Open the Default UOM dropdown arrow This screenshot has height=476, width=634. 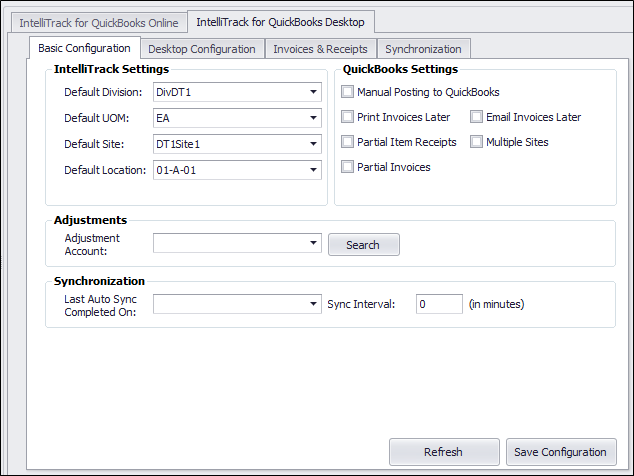[313, 118]
